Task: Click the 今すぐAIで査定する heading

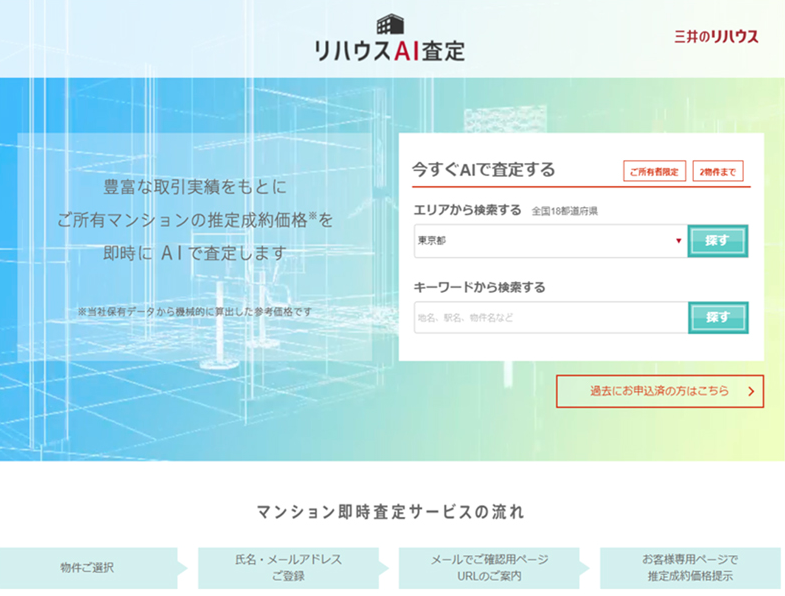Action: point(484,170)
